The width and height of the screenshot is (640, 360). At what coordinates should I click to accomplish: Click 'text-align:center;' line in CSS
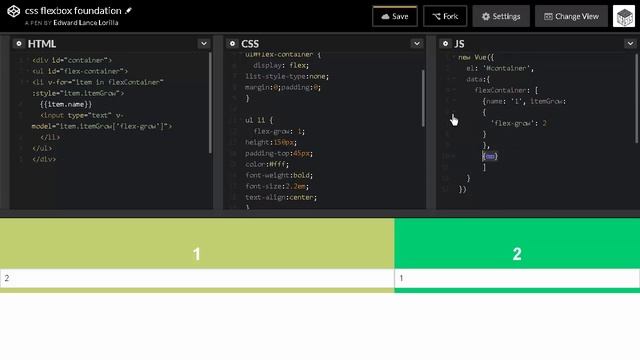281,197
